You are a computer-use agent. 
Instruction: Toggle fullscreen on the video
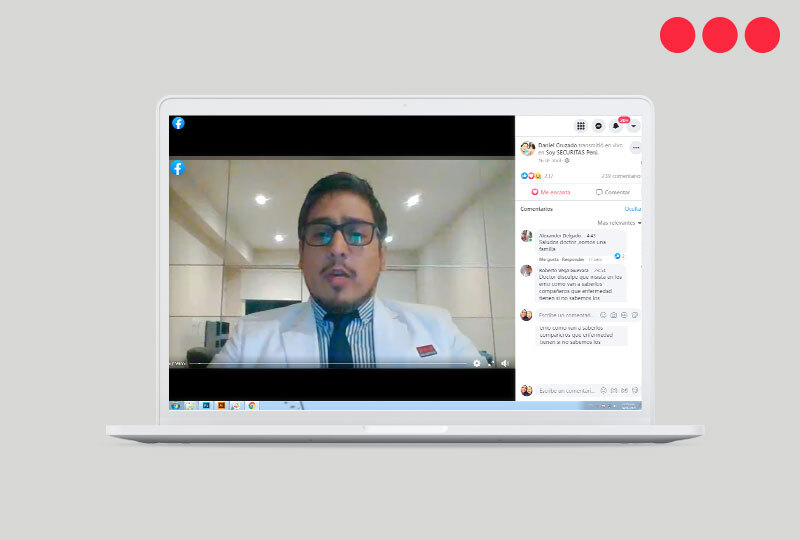[491, 363]
